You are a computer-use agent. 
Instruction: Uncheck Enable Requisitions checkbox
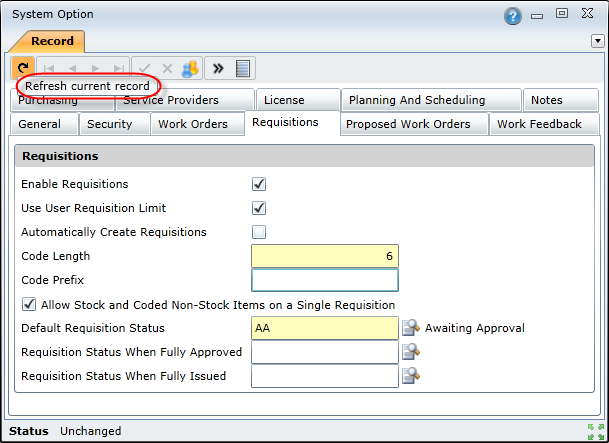[x=259, y=184]
